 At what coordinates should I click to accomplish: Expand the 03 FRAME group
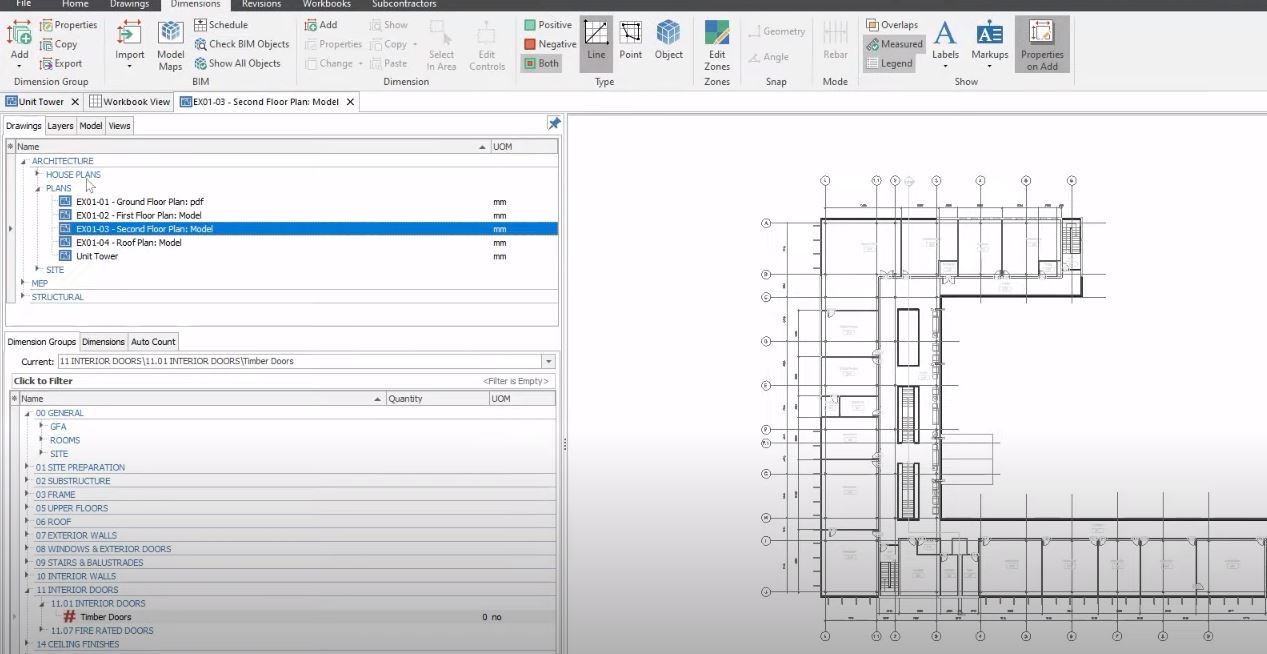(27, 494)
